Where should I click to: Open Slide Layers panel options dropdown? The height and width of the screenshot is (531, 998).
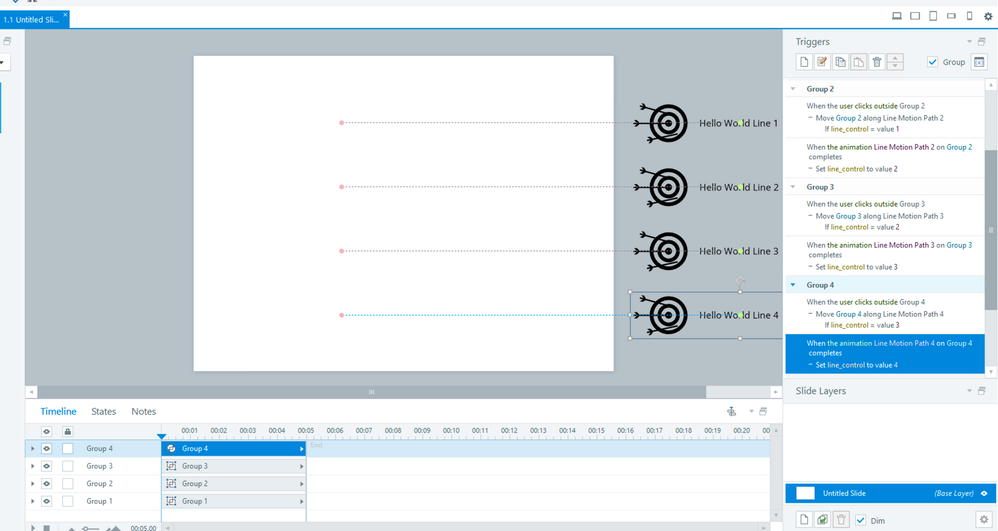pyautogui.click(x=969, y=390)
